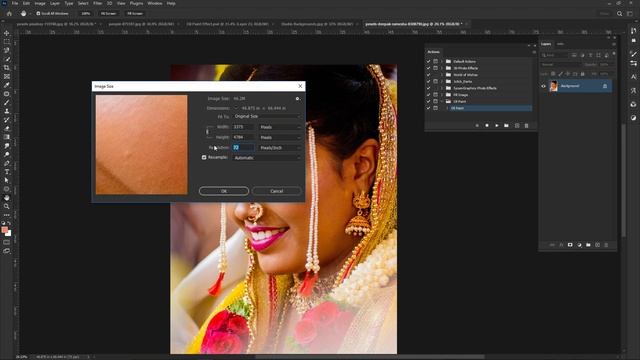Viewport: 640px width, 360px height.
Task: Create new adjustment layer in Layers panel
Action: (x=579, y=245)
